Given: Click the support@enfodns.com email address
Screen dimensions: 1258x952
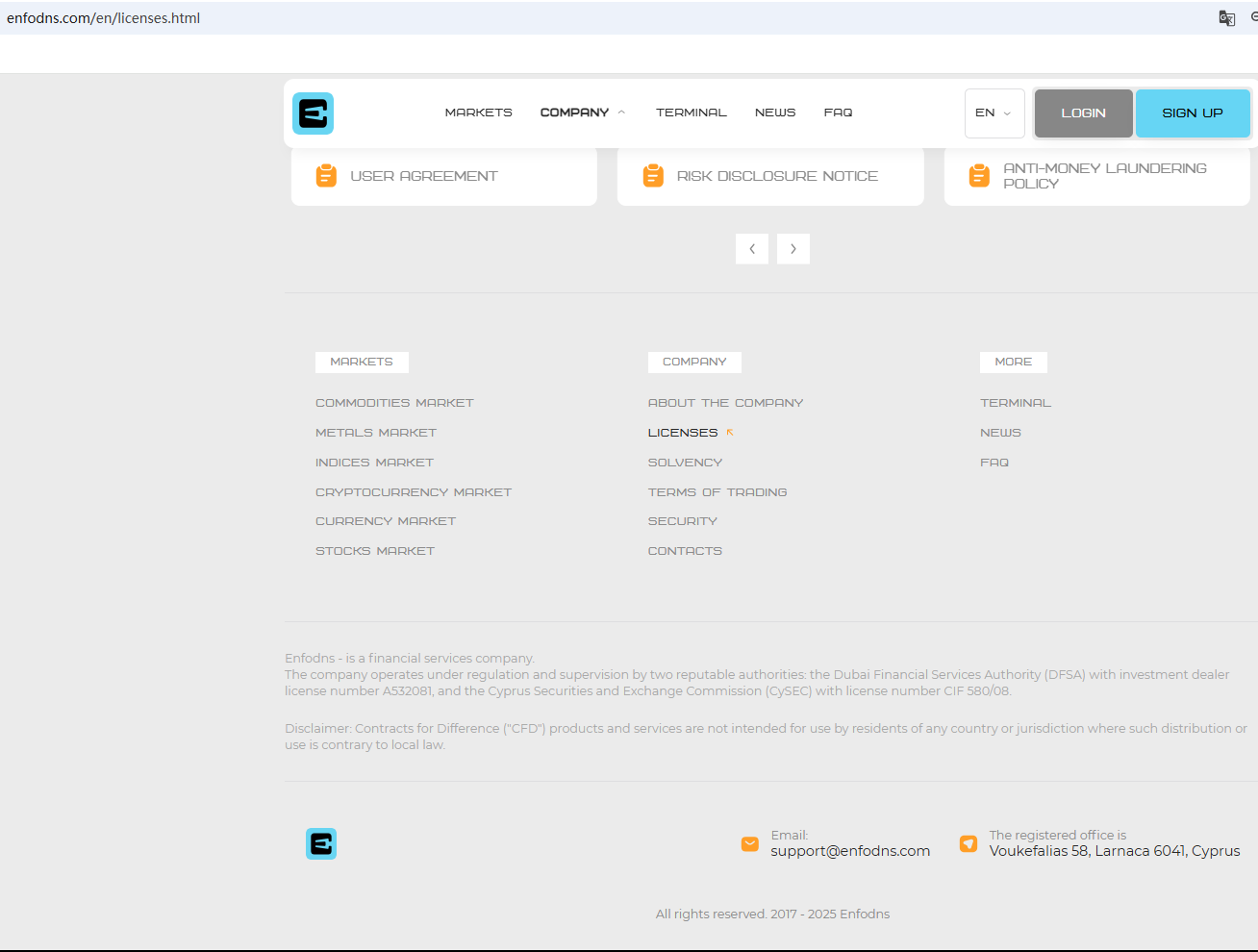Looking at the screenshot, I should pyautogui.click(x=850, y=851).
